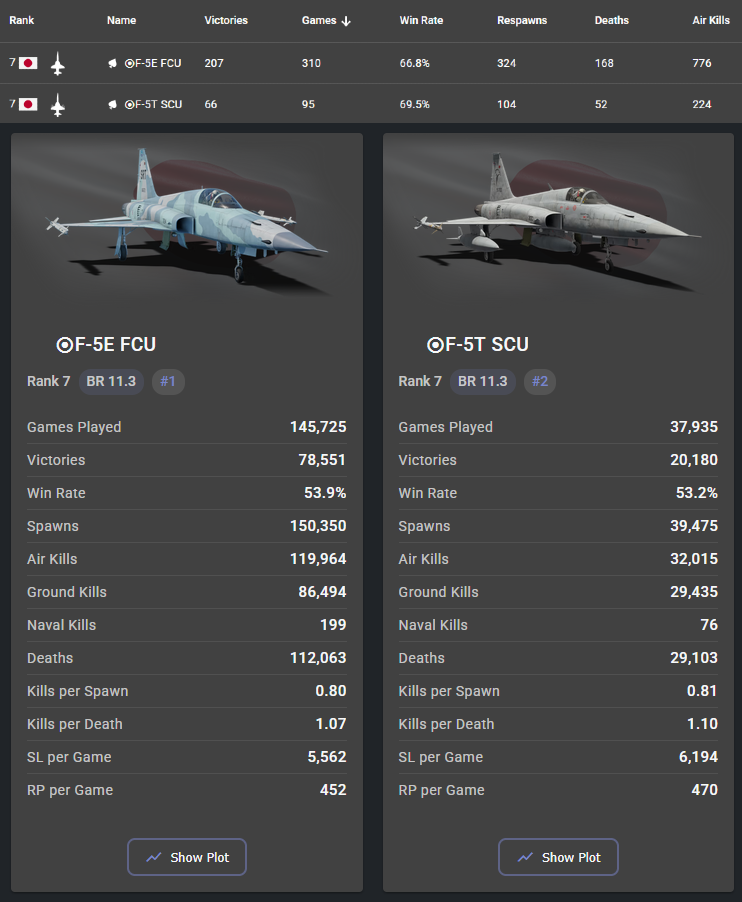The image size is (742, 902).
Task: Click the Japan flag in F-5T SCU row
Action: tap(28, 104)
